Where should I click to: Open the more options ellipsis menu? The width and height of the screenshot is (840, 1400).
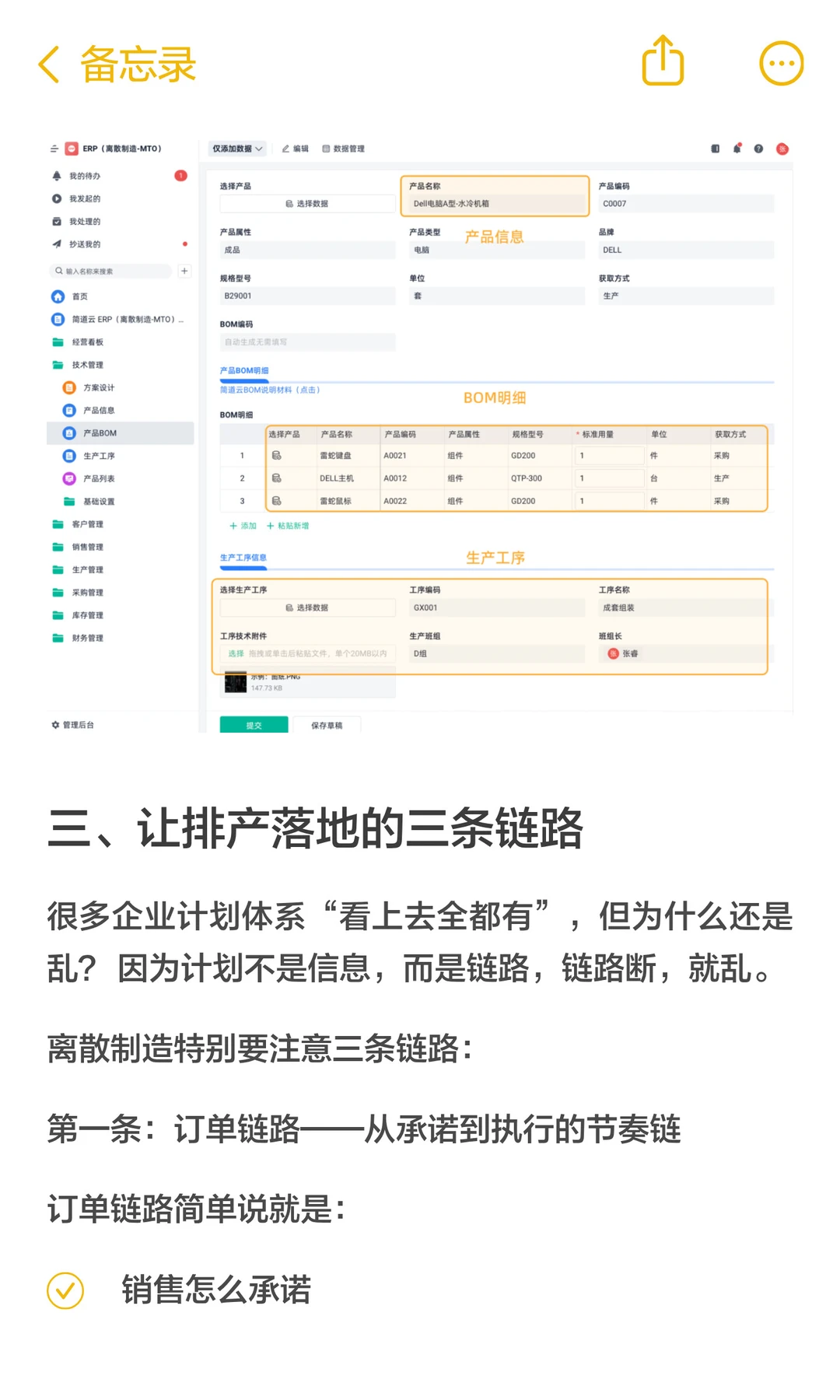(x=781, y=64)
